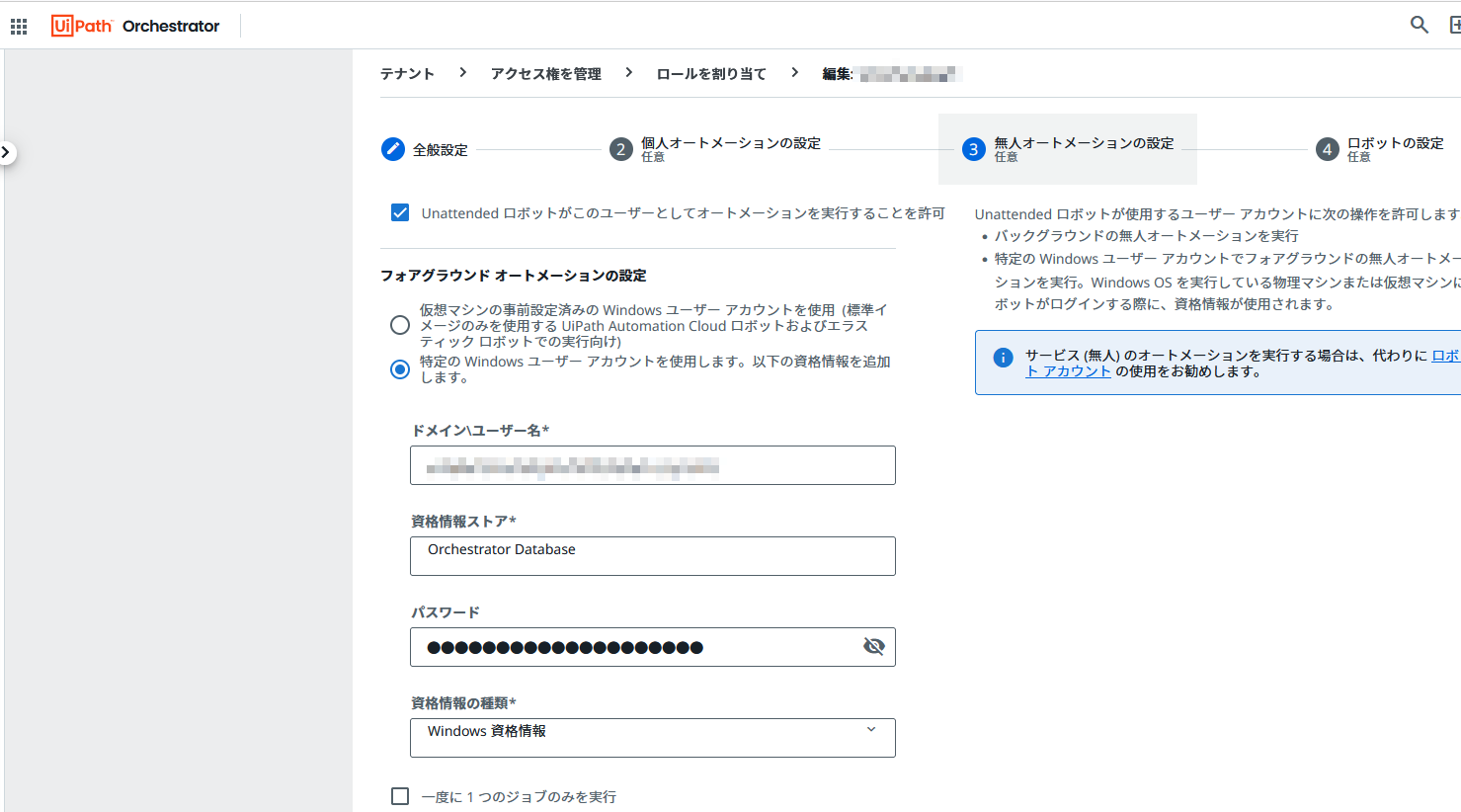Open the search magnifier icon
This screenshot has width=1461, height=812.
[x=1420, y=26]
